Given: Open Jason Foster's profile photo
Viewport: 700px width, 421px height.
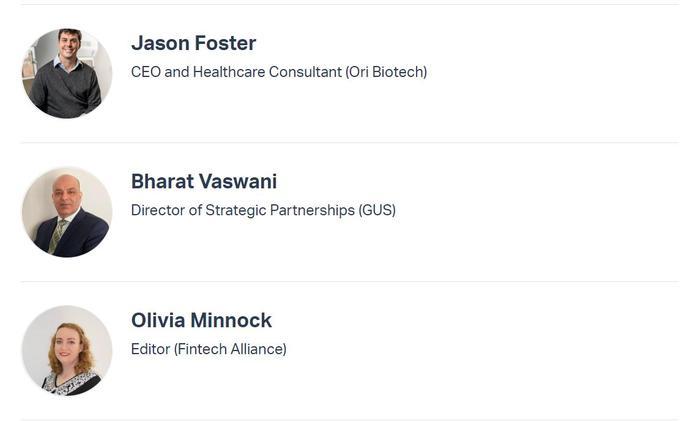Looking at the screenshot, I should pyautogui.click(x=67, y=73).
